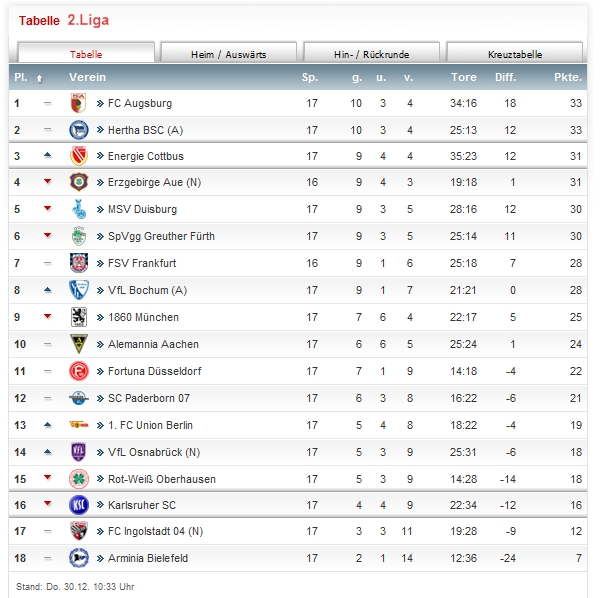The image size is (602, 598).
Task: Select the Tabelle tab
Action: coord(86,54)
